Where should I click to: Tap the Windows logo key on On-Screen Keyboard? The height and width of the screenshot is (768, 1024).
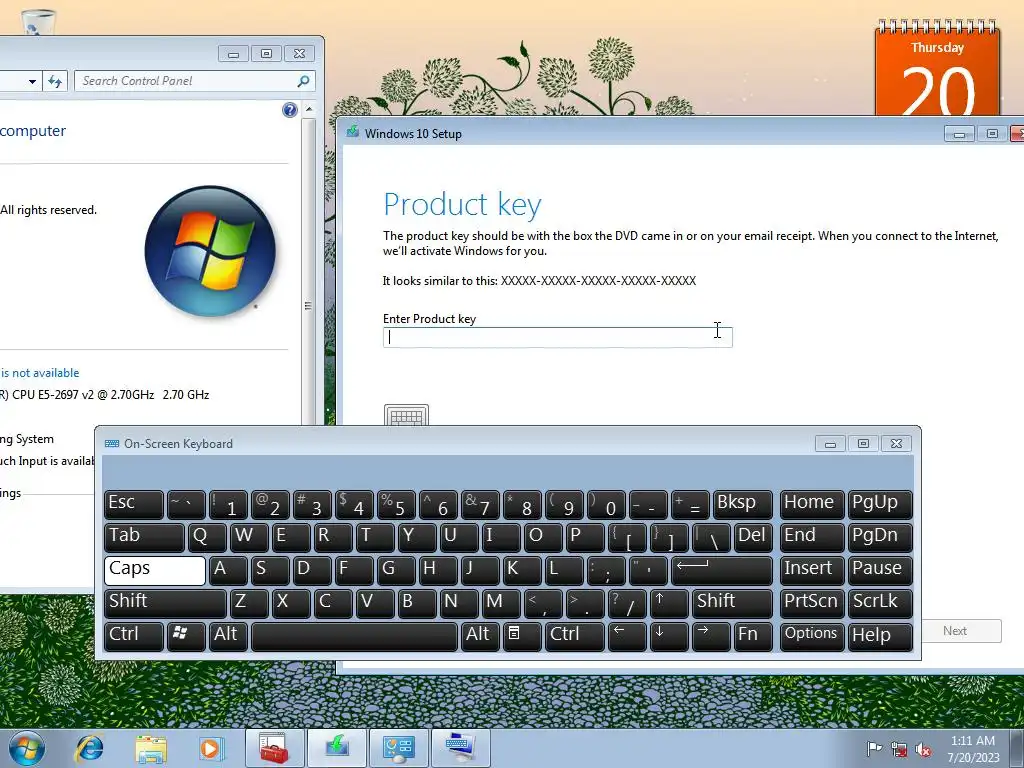coord(186,635)
